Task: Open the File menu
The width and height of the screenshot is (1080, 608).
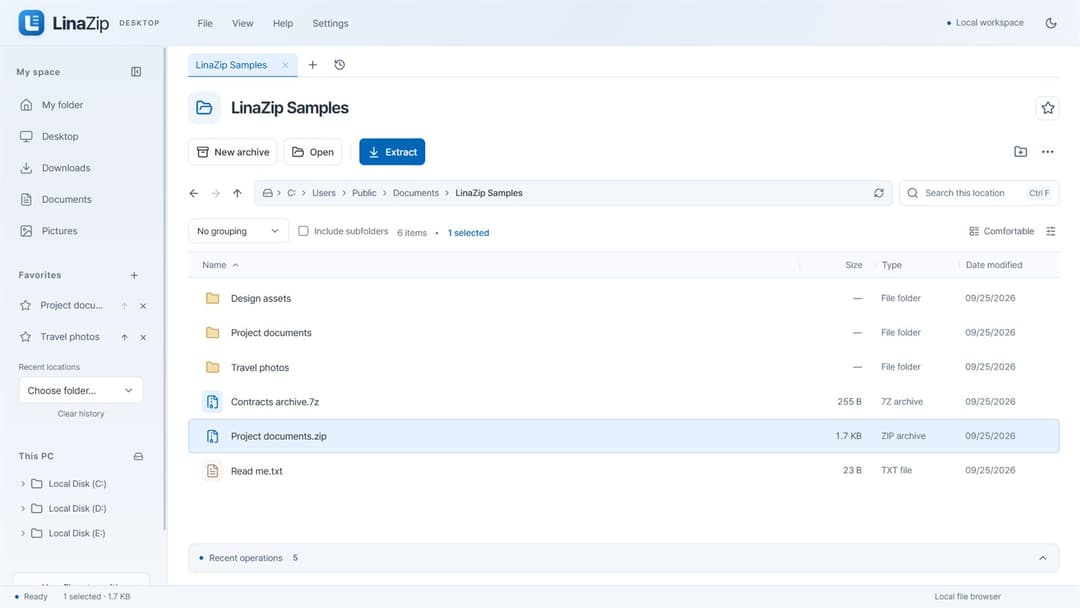Action: (205, 23)
